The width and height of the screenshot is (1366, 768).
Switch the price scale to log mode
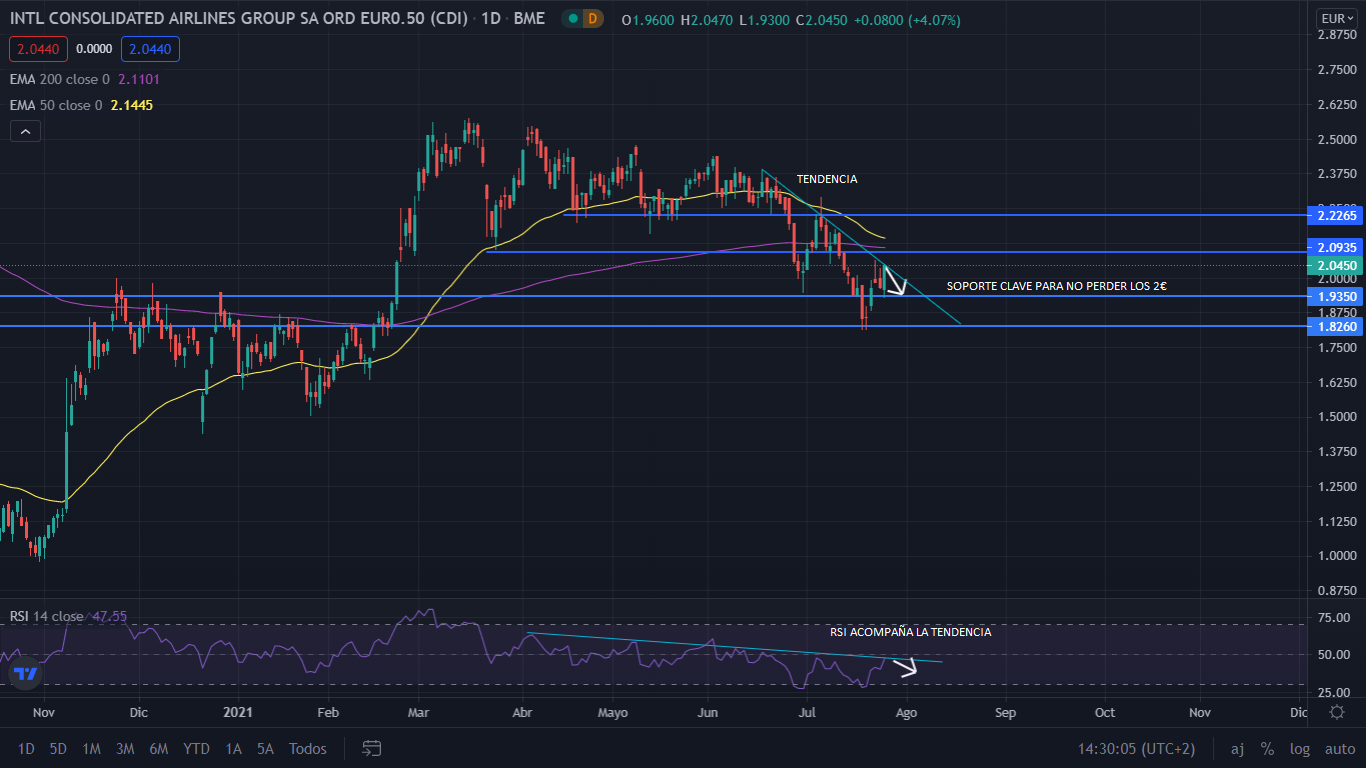click(1300, 748)
